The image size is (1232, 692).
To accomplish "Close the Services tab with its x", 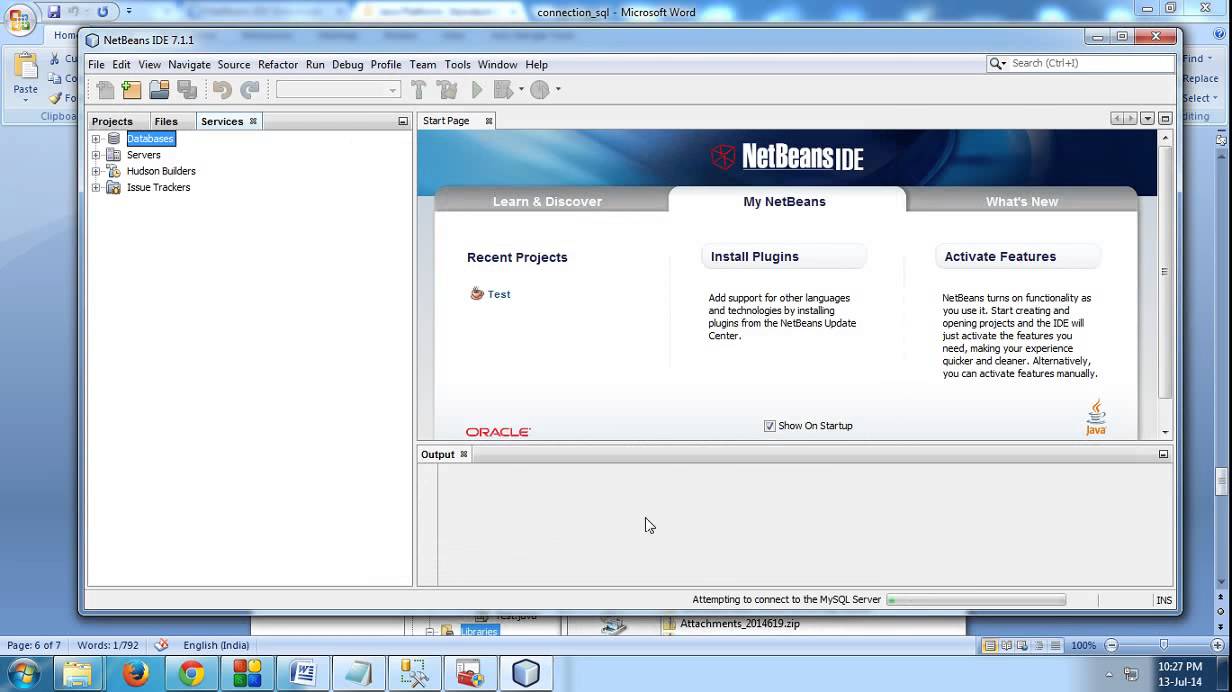I will tap(253, 121).
